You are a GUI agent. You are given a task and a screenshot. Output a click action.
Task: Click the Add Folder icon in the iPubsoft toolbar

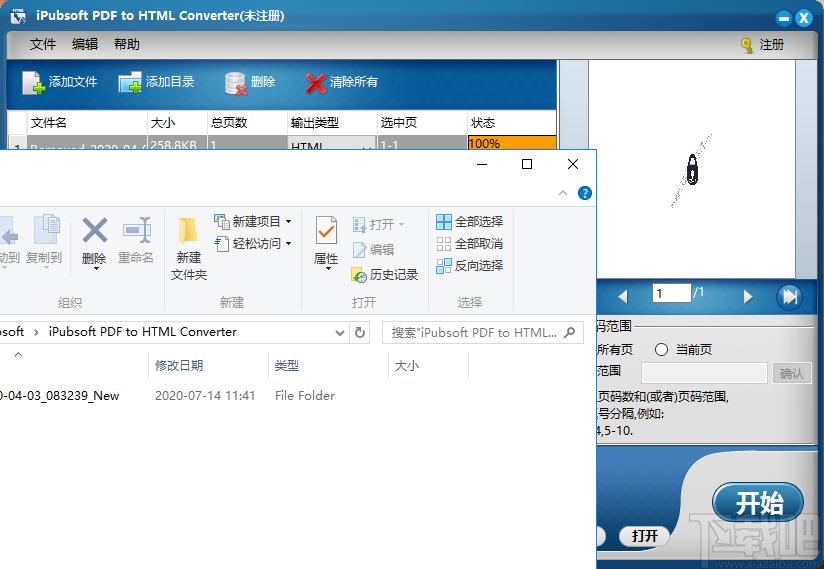(x=130, y=82)
